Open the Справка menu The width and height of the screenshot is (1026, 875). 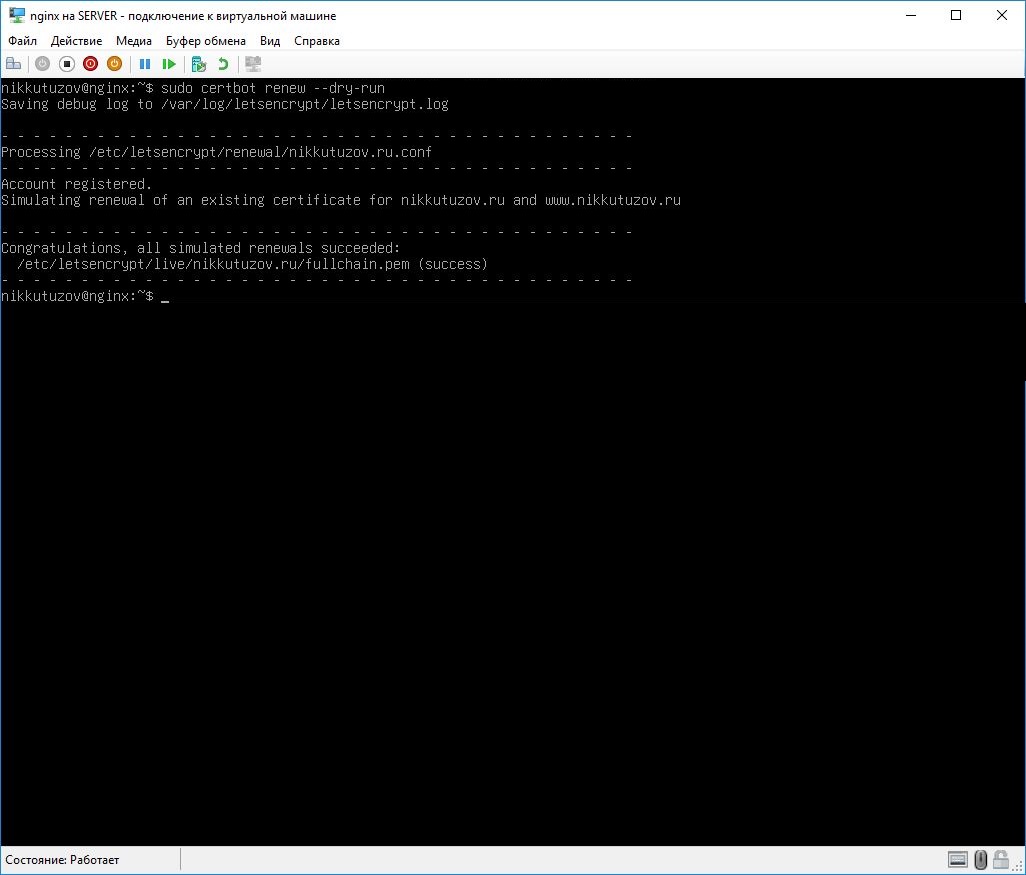pos(317,41)
